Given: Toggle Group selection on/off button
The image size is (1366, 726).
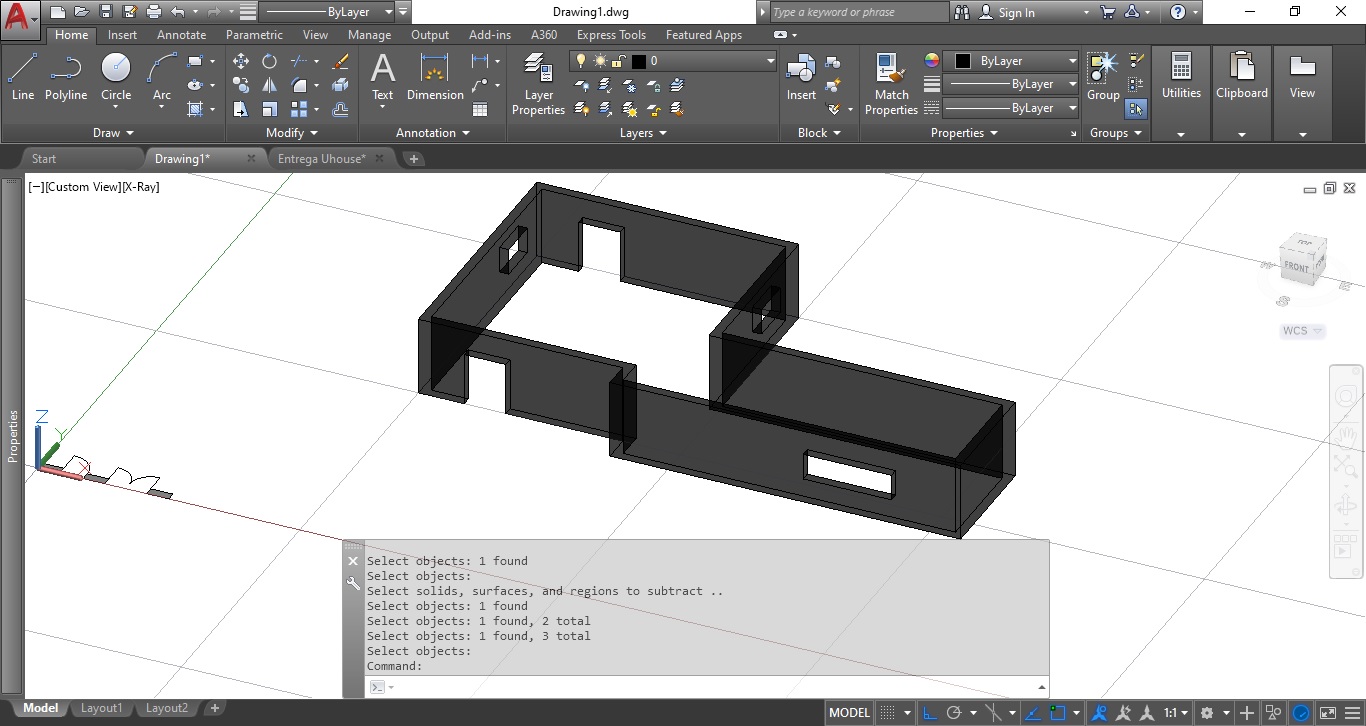Looking at the screenshot, I should [1136, 108].
